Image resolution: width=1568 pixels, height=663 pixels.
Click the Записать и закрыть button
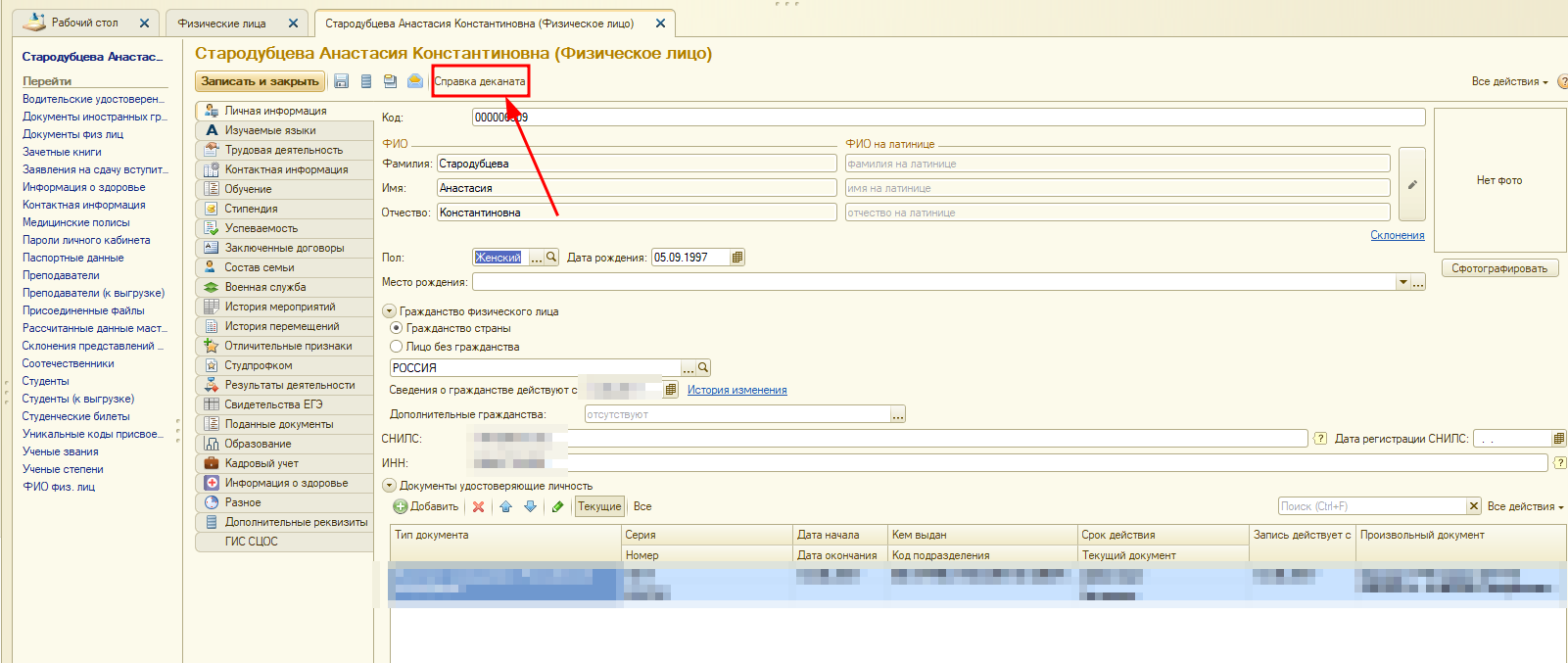pos(260,81)
